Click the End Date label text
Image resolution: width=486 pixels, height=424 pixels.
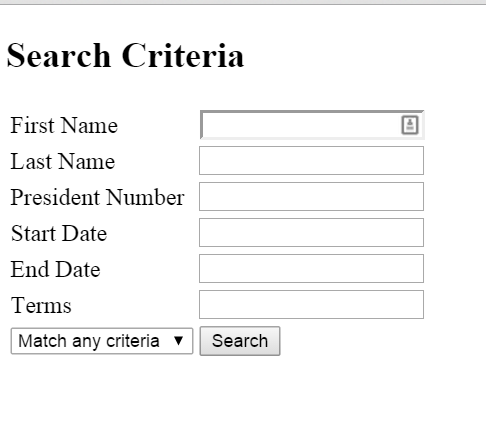[55, 269]
